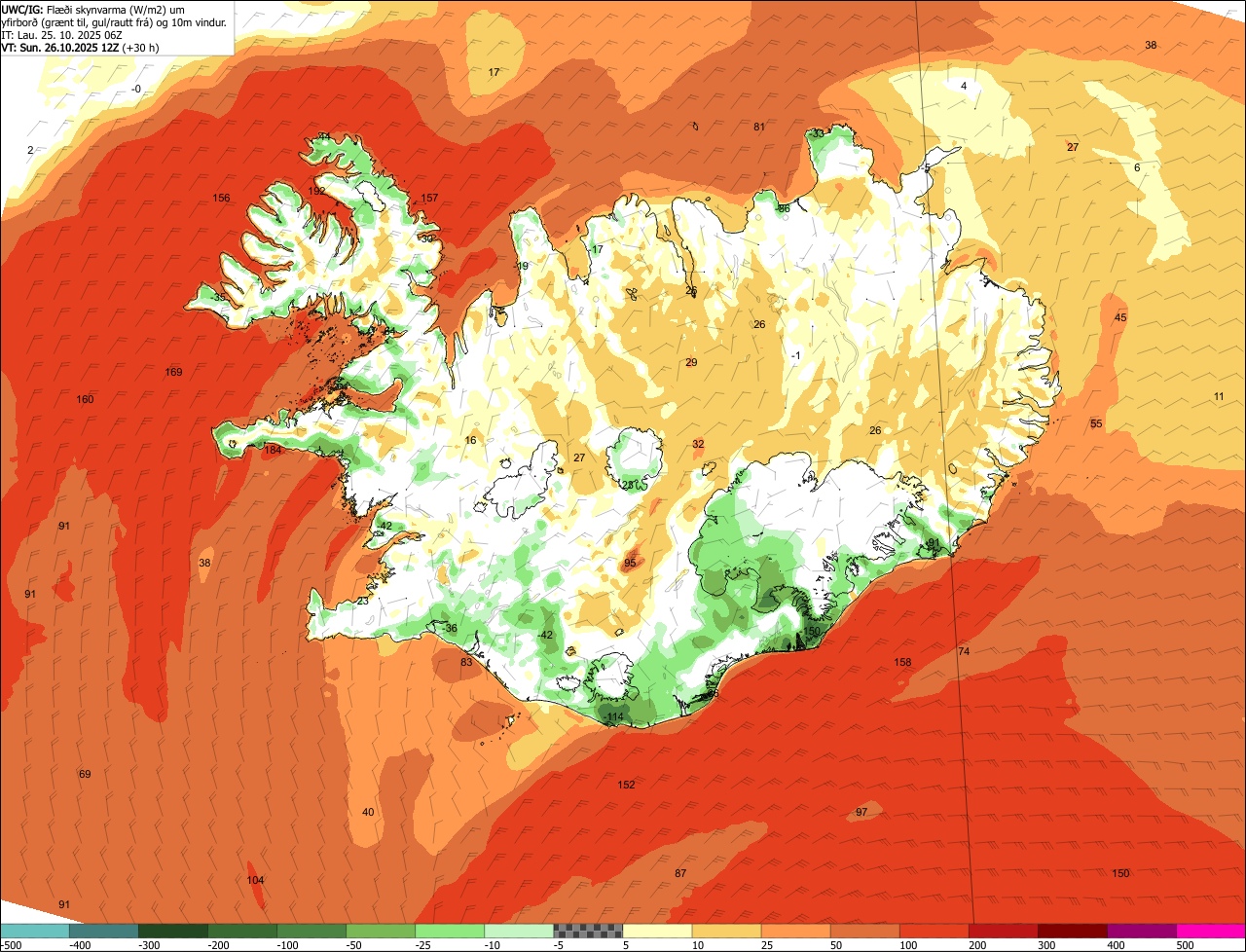This screenshot has width=1246, height=952.
Task: Click the darkest green -300 to -200 swatch
Action: point(172,931)
